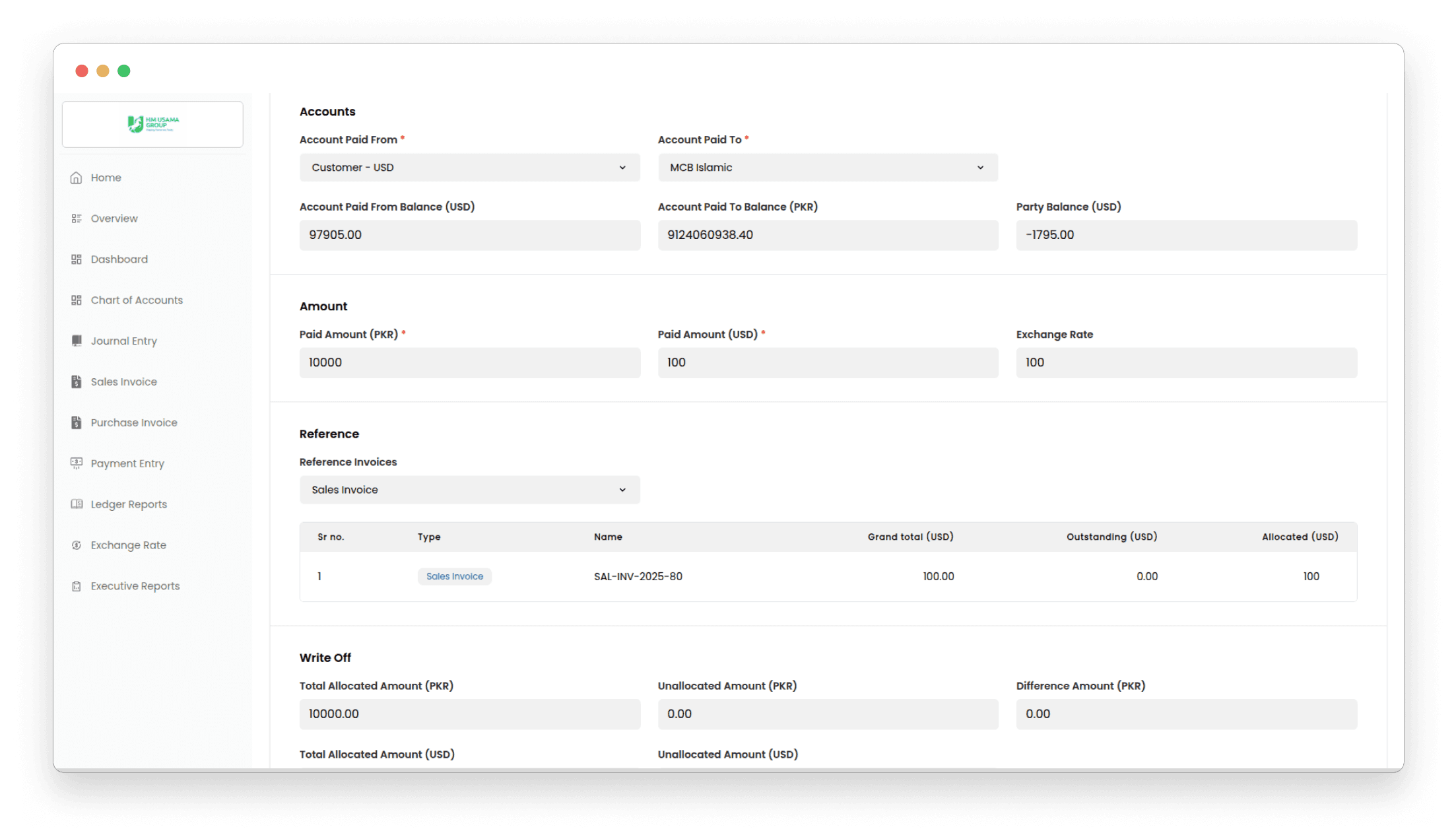Select the Purchase Invoice icon

76,422
